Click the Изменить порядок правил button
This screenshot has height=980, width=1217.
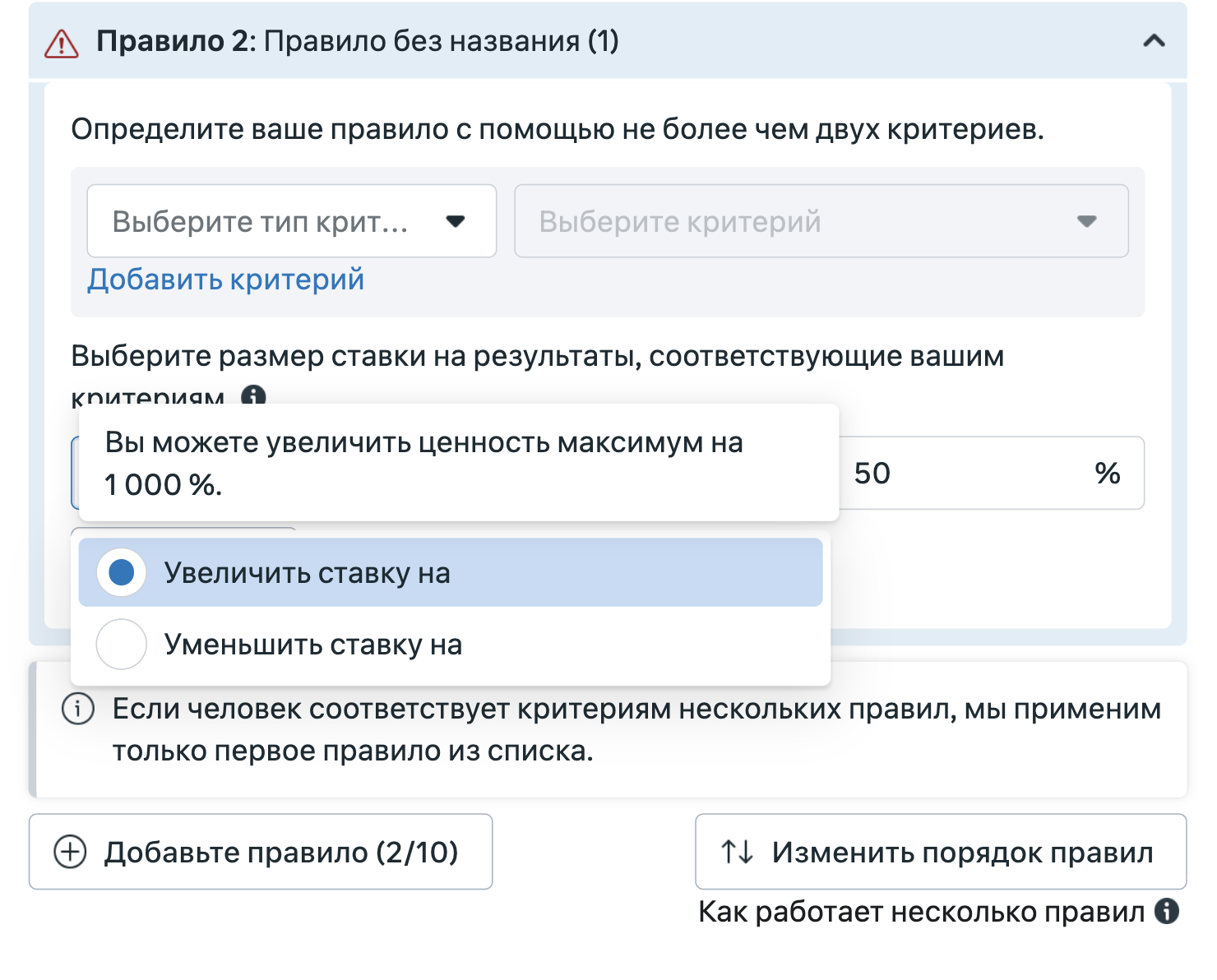click(941, 852)
